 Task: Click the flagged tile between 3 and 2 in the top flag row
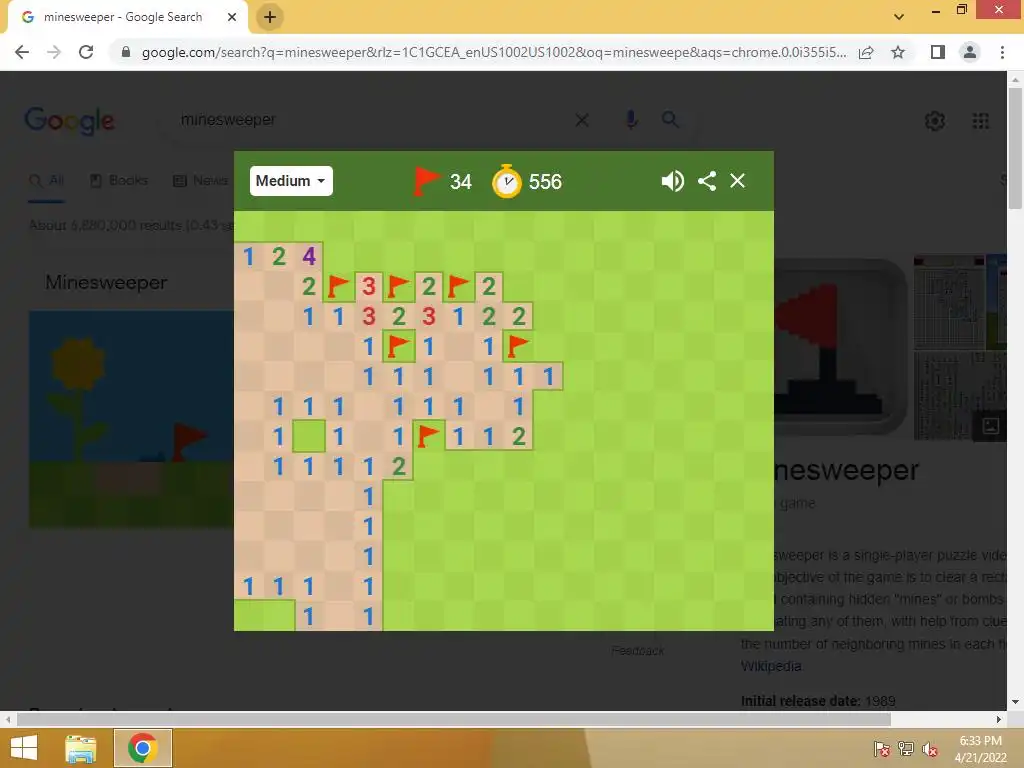click(398, 286)
